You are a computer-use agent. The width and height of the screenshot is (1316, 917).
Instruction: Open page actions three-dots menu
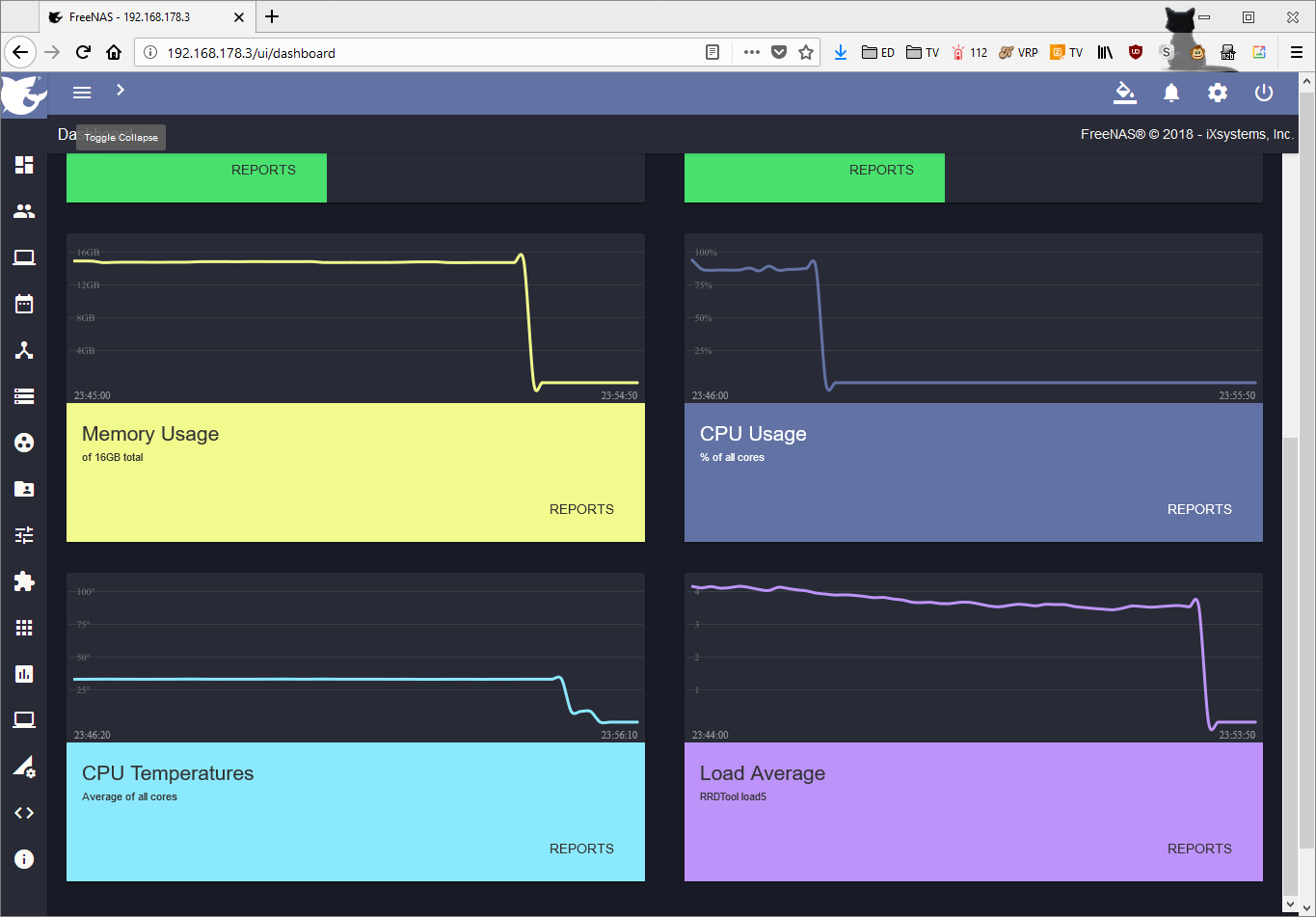752,52
